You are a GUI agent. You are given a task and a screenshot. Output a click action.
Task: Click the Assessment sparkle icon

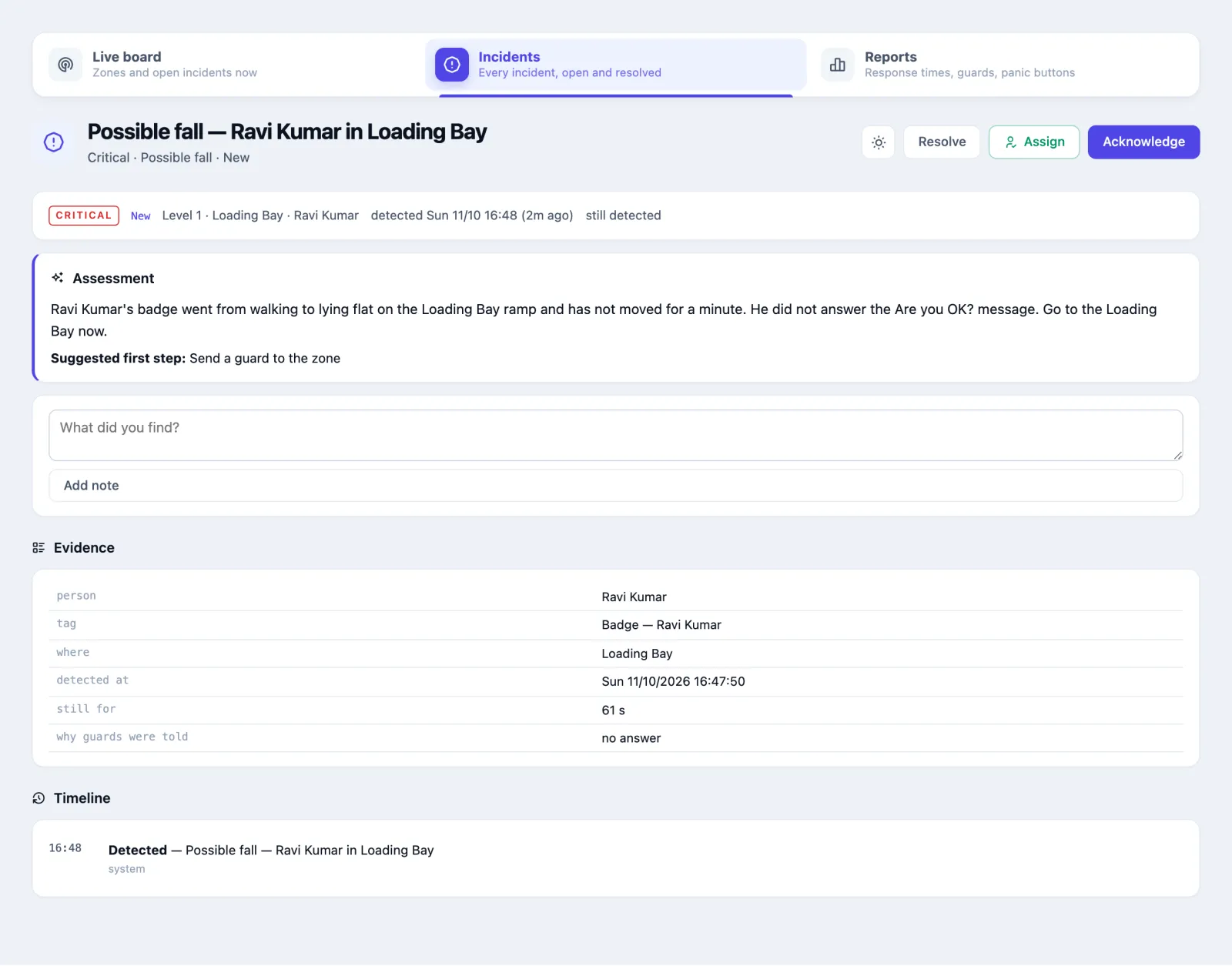click(58, 278)
